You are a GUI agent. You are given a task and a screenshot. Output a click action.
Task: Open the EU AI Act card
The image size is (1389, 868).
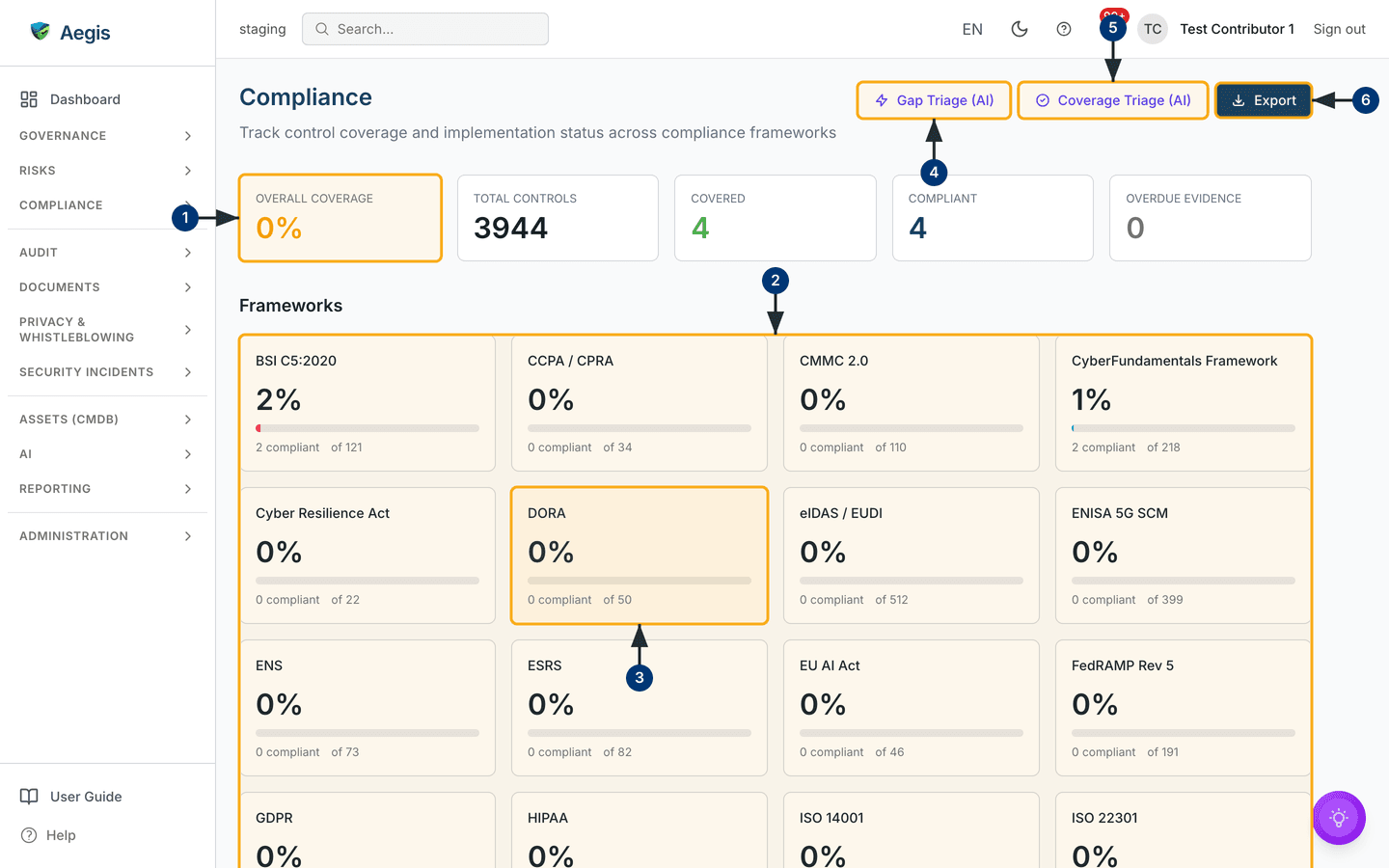coord(912,708)
